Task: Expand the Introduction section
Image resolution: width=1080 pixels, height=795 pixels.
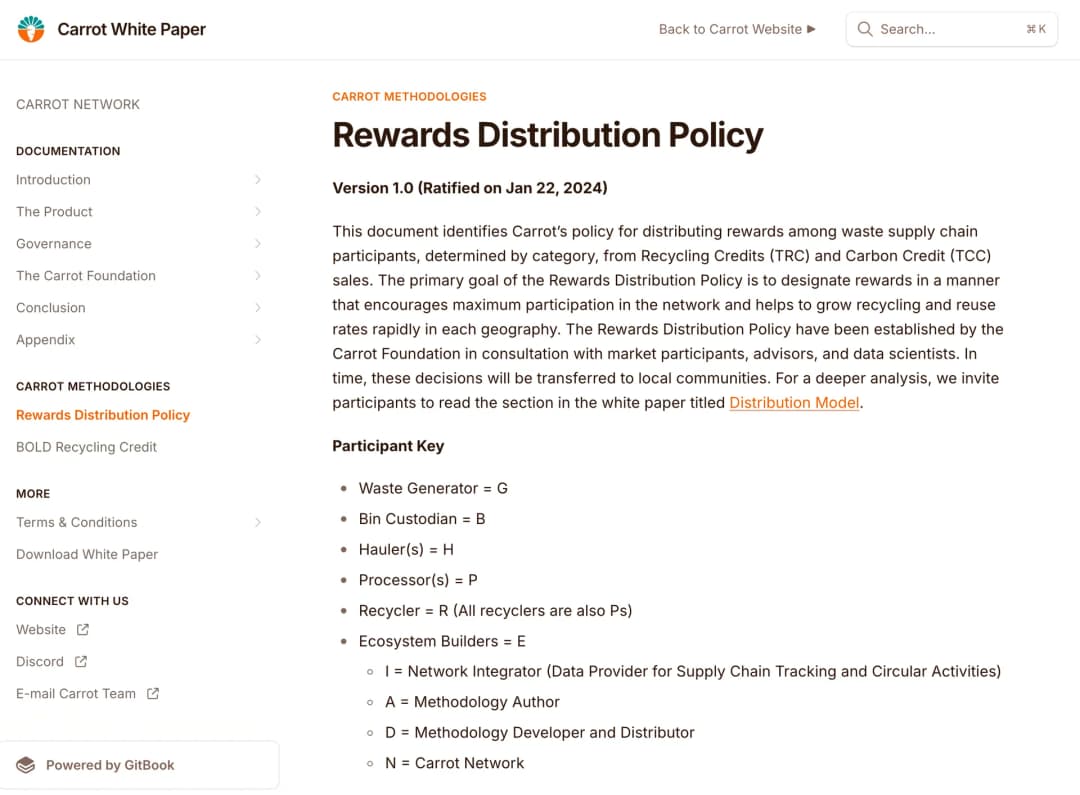Action: pyautogui.click(x=258, y=179)
